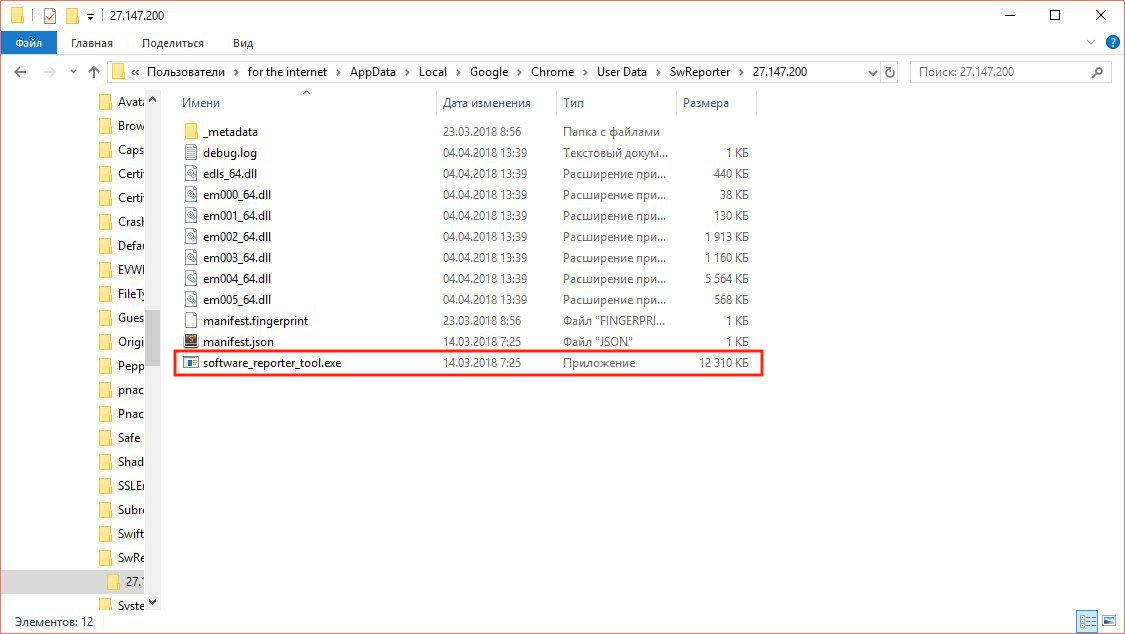The width and height of the screenshot is (1125, 634).
Task: Show hidden breadcrumb path with double chevron
Action: pyautogui.click(x=135, y=72)
